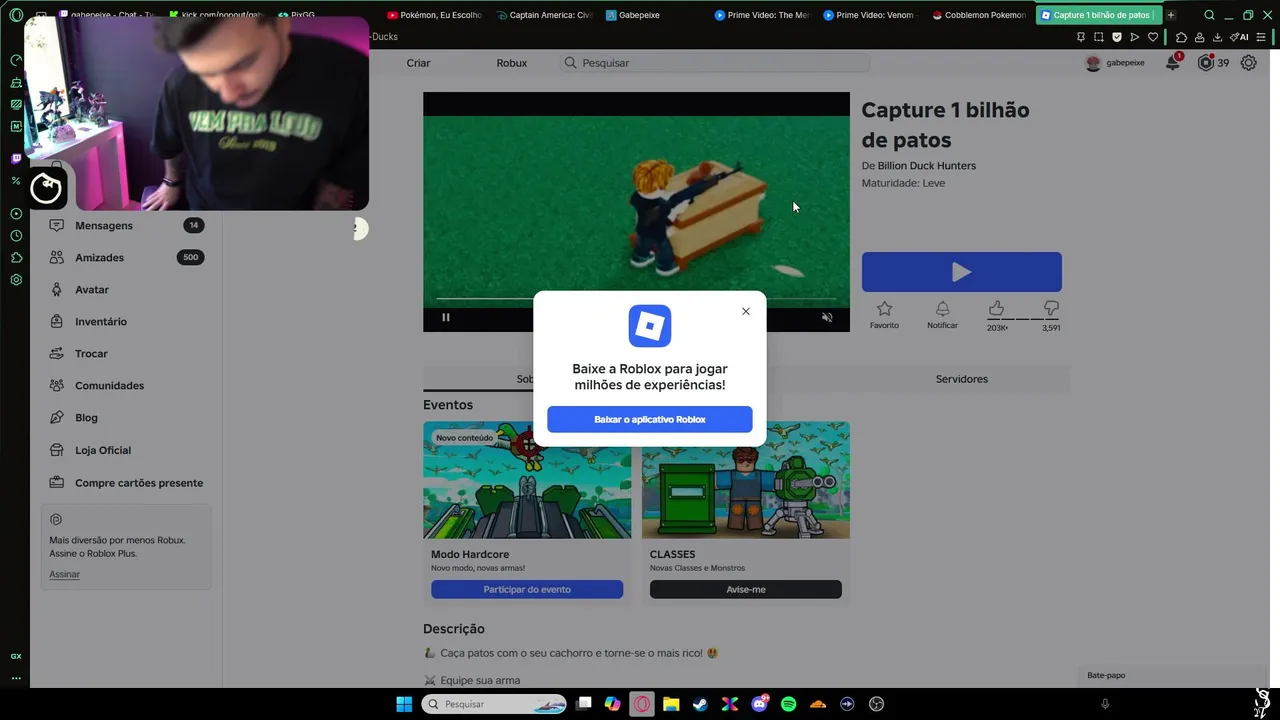Image resolution: width=1280 pixels, height=720 pixels.
Task: Open the Modo Hardcore event thumbnail
Action: point(527,480)
